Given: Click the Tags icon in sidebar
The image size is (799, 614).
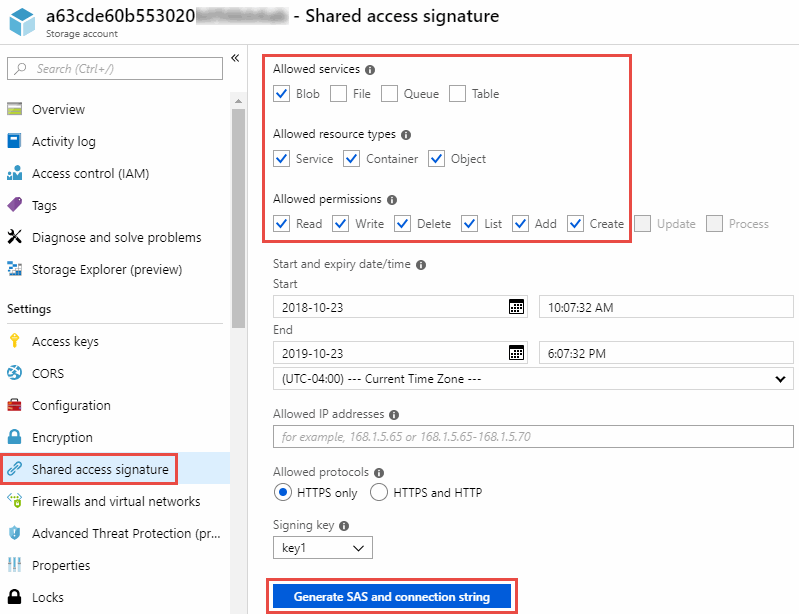Looking at the screenshot, I should pyautogui.click(x=15, y=205).
